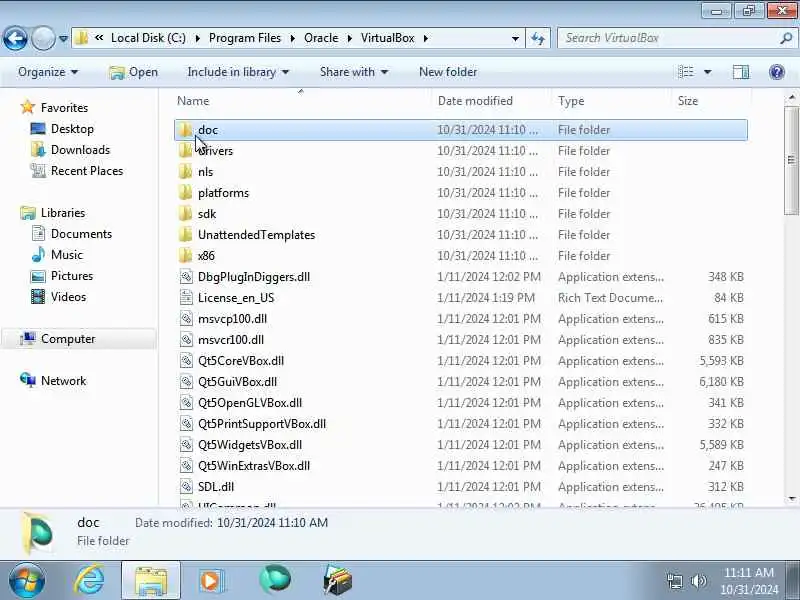Select the Qt5GuiVBox.dll file icon
The width and height of the screenshot is (800, 600).
(x=186, y=382)
